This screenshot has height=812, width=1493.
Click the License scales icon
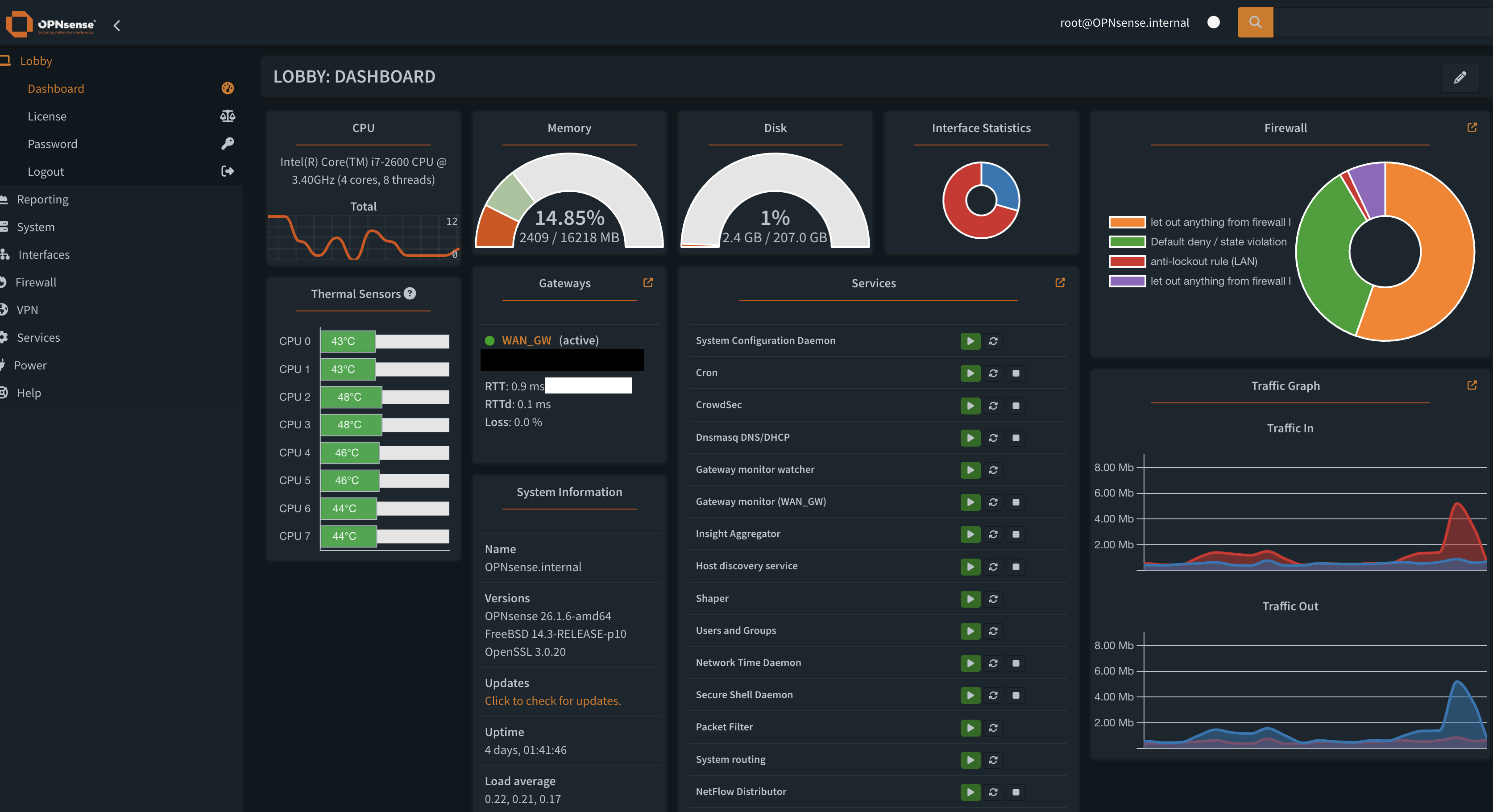[227, 116]
